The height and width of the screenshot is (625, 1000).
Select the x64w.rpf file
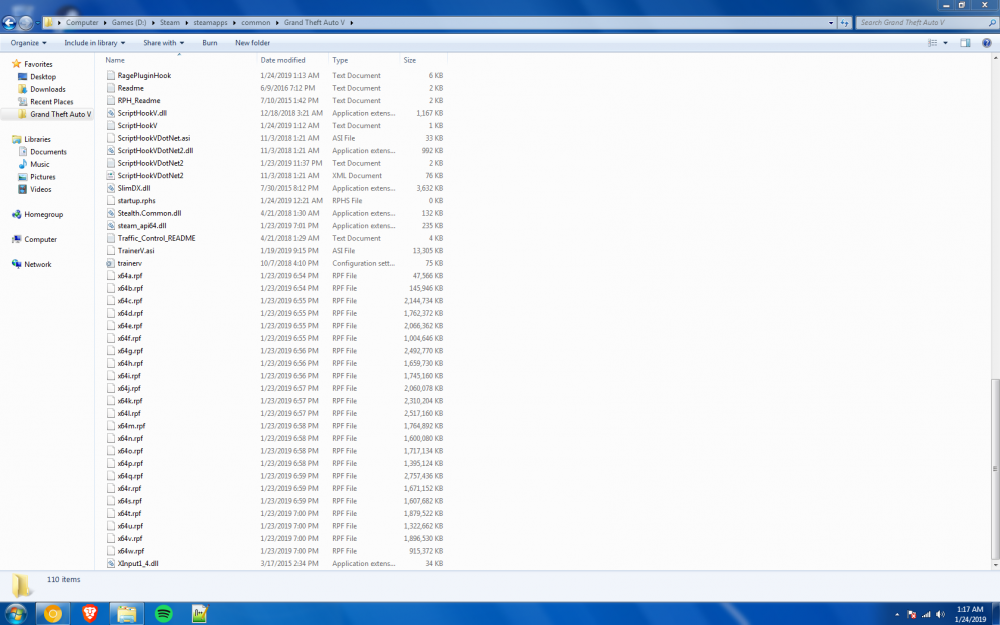[x=131, y=551]
